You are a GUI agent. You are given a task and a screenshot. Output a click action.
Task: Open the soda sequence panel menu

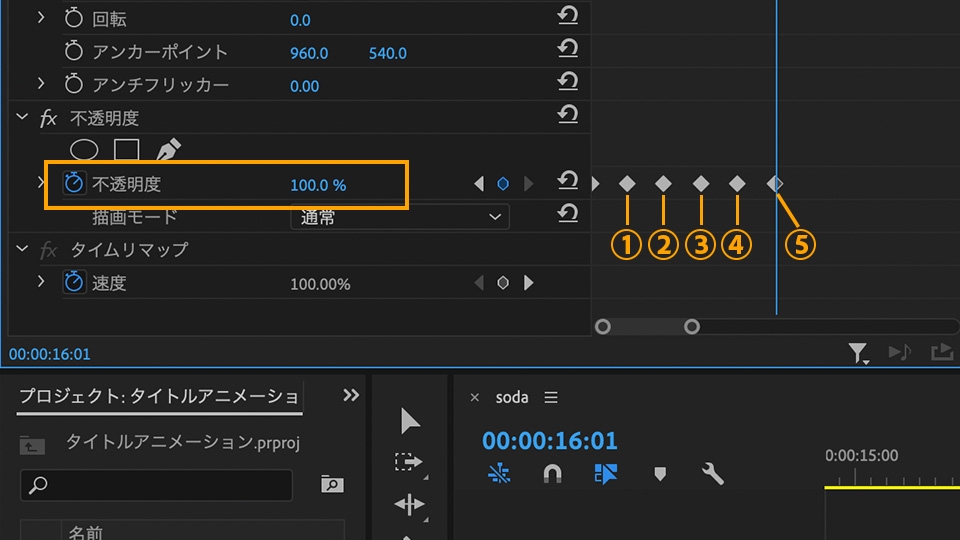click(551, 398)
